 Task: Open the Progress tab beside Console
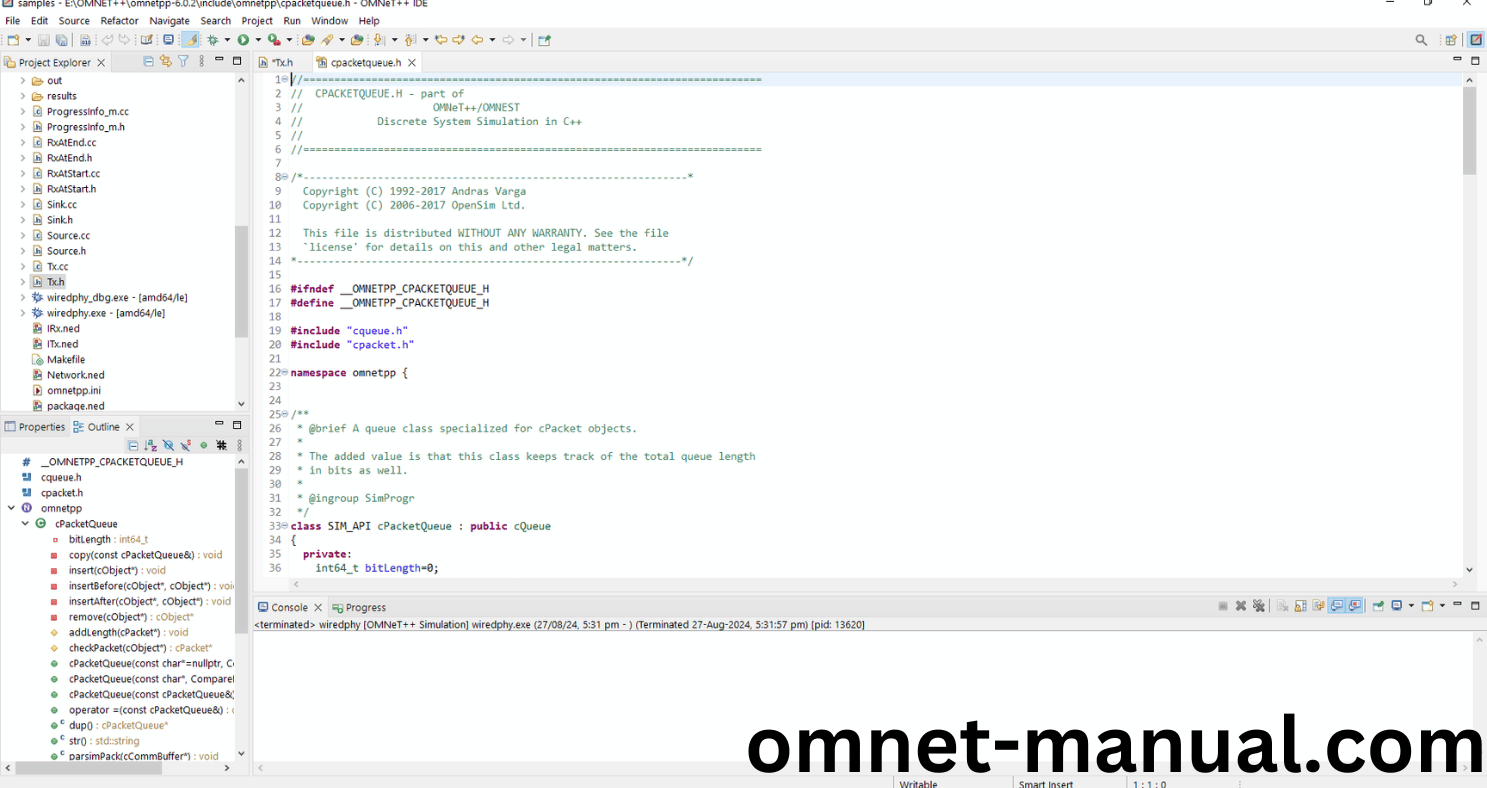point(365,607)
